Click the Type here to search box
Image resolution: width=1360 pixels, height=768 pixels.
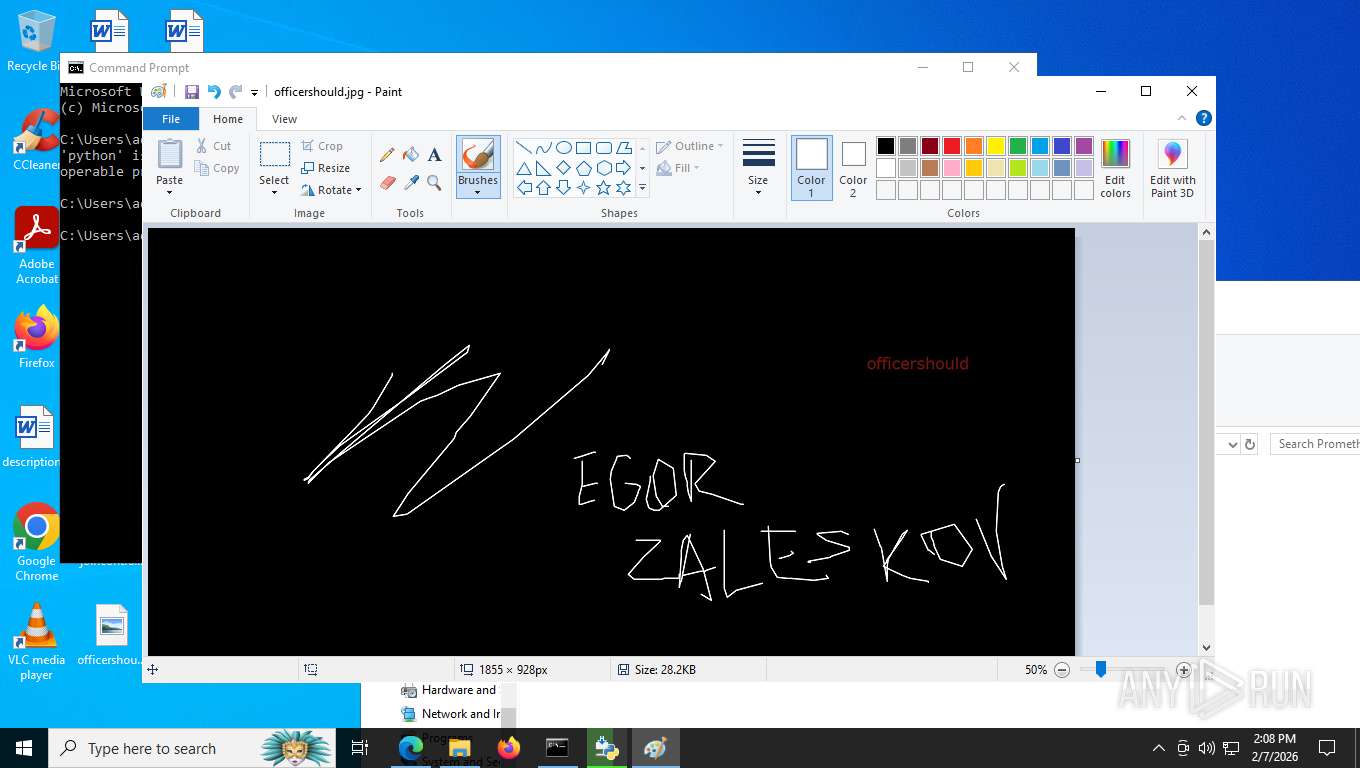193,748
